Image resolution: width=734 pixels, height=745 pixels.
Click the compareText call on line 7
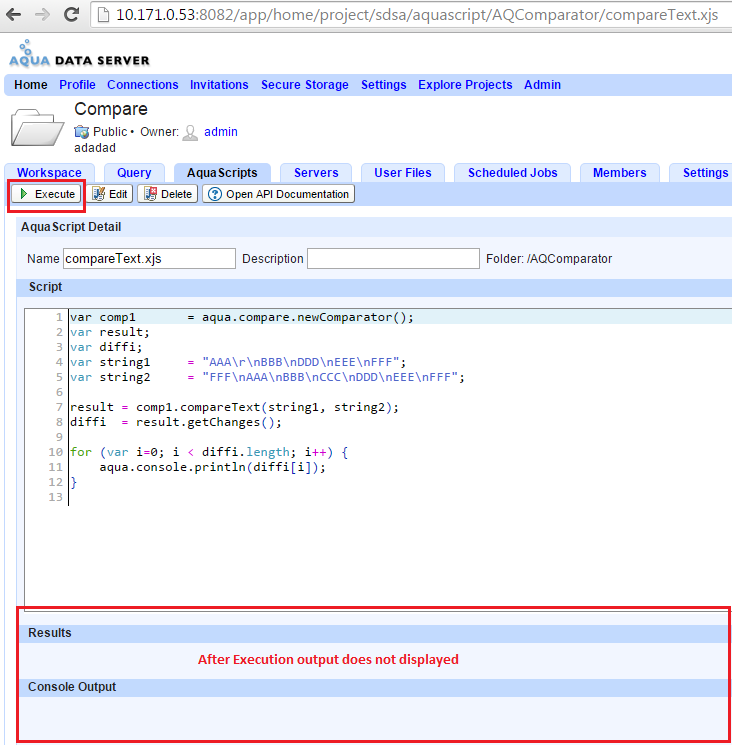pyautogui.click(x=234, y=407)
